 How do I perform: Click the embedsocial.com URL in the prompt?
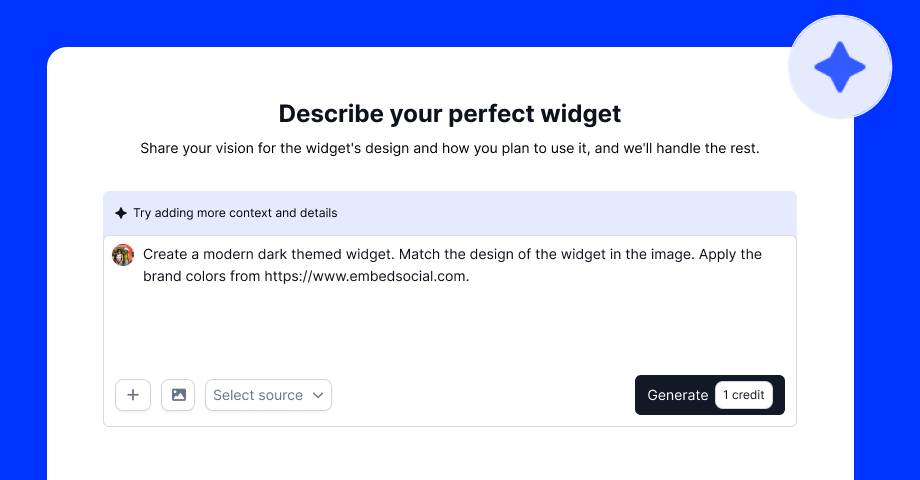tap(366, 276)
